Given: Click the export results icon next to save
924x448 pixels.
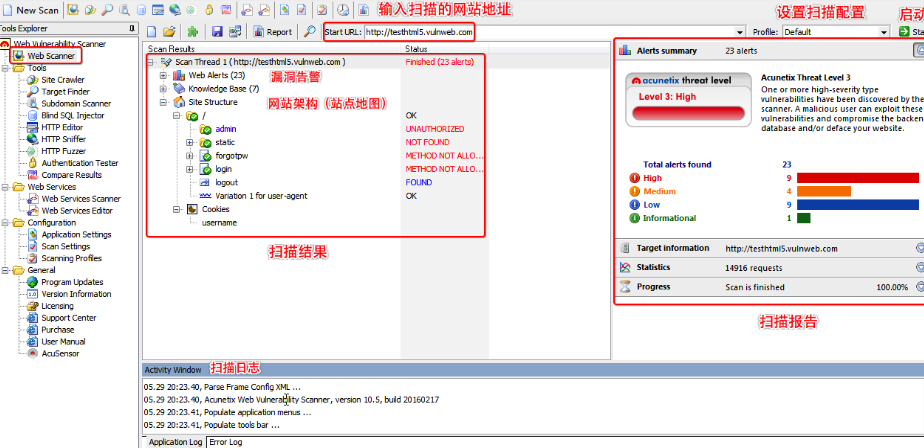Looking at the screenshot, I should (x=235, y=32).
